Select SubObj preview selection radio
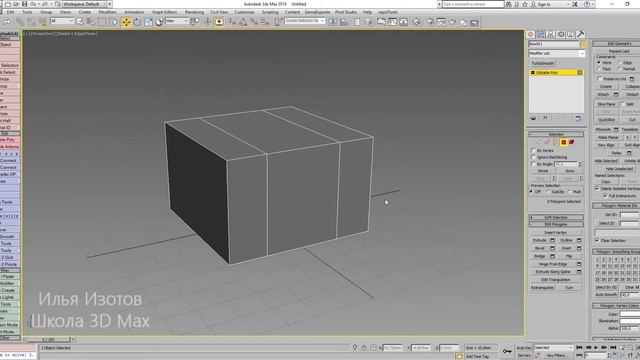 click(x=548, y=191)
